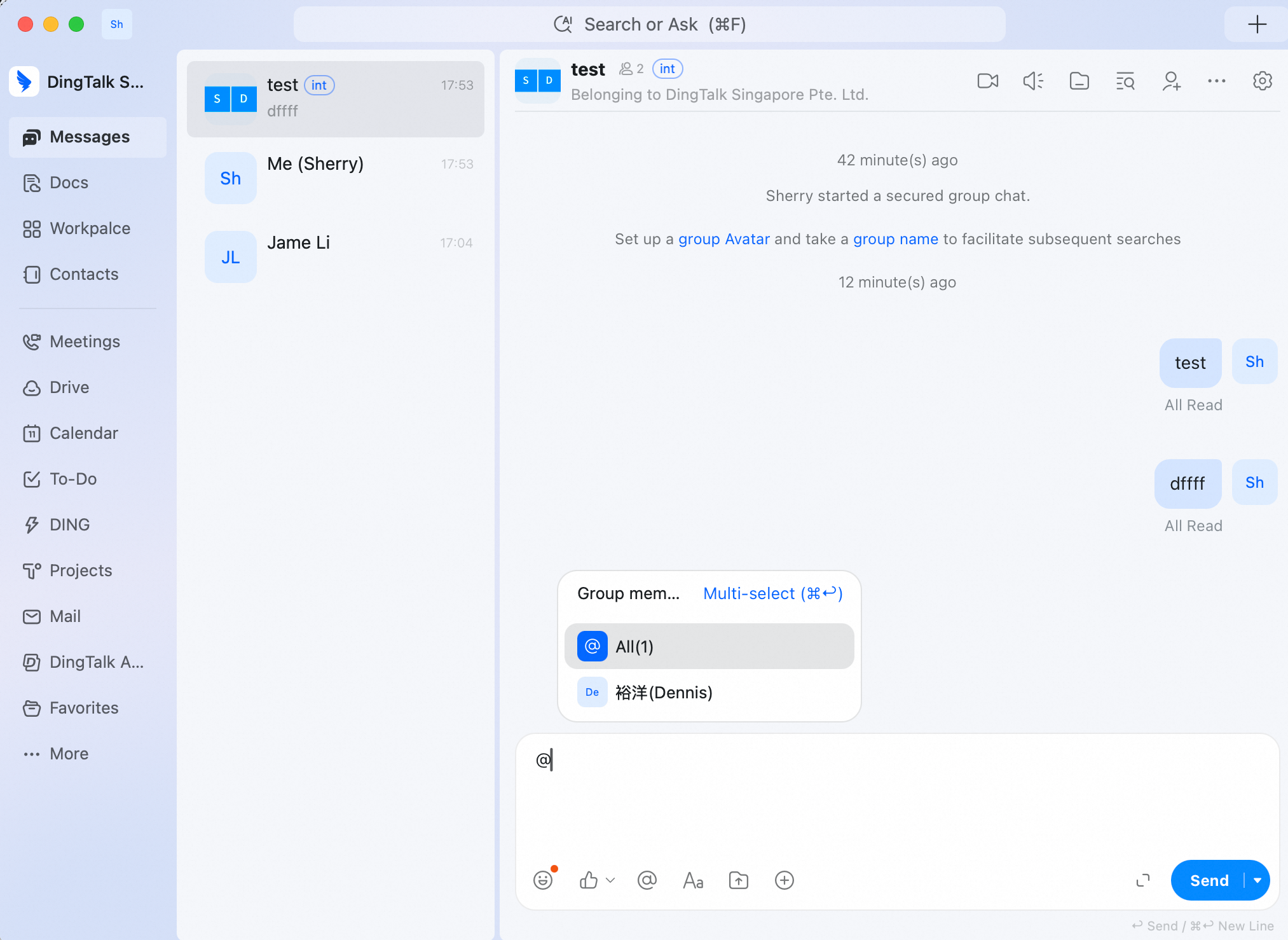Click All Read under the 'test' message
Image resolution: width=1288 pixels, height=940 pixels.
pos(1193,405)
